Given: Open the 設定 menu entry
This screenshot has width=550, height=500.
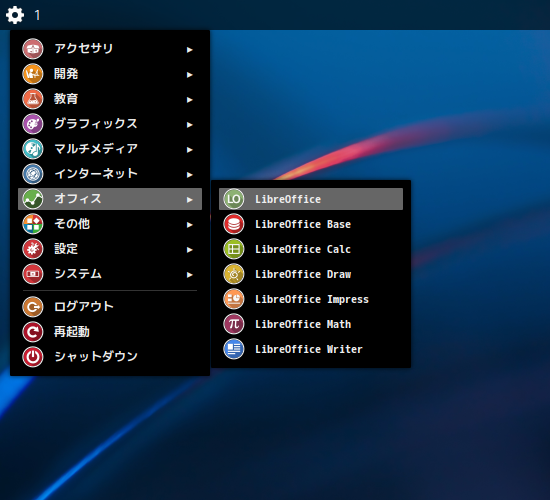Looking at the screenshot, I should point(110,249).
